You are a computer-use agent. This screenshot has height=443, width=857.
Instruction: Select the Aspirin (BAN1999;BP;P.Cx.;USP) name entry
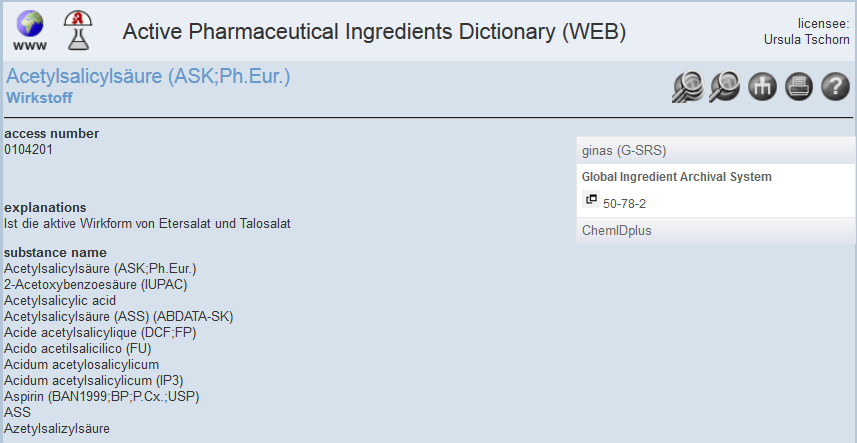click(102, 397)
